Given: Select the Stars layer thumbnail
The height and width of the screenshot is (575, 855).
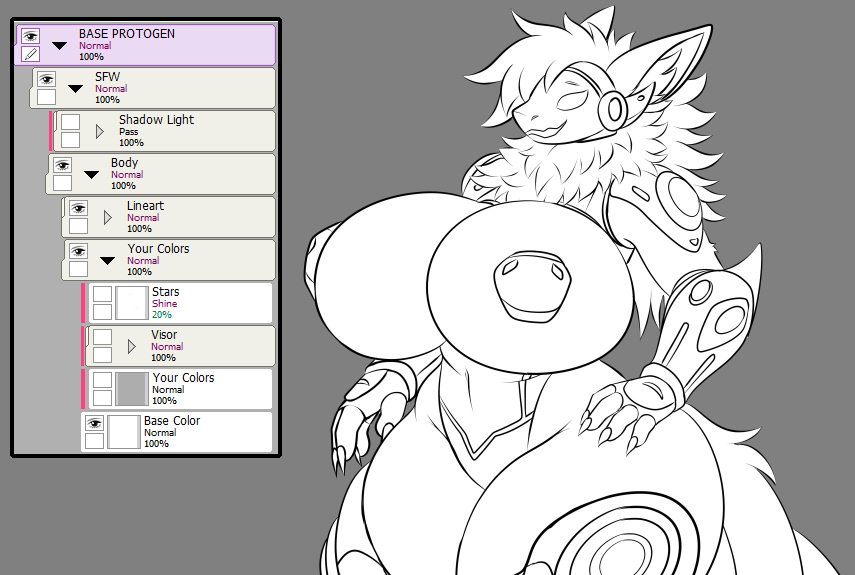Looking at the screenshot, I should click(x=132, y=303).
